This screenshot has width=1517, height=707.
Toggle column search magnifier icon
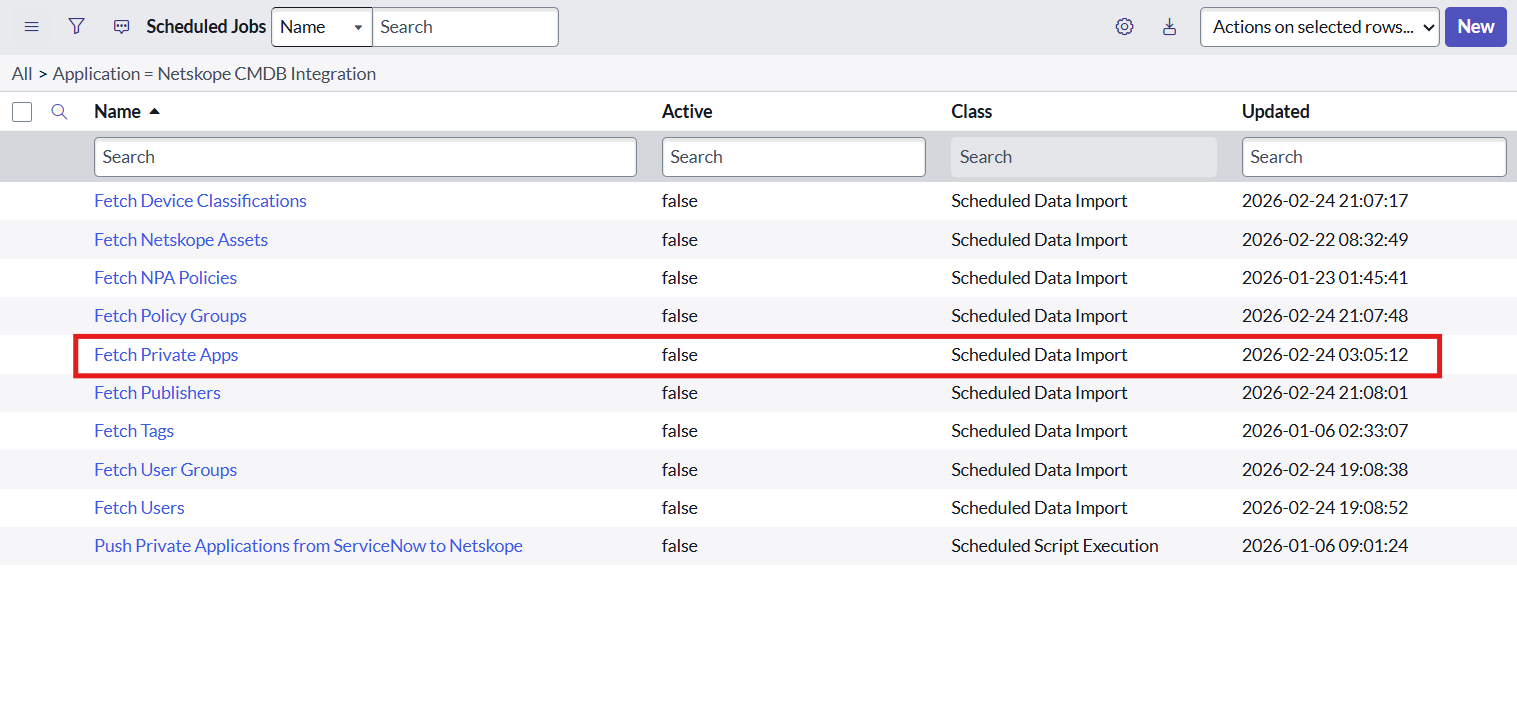(59, 112)
